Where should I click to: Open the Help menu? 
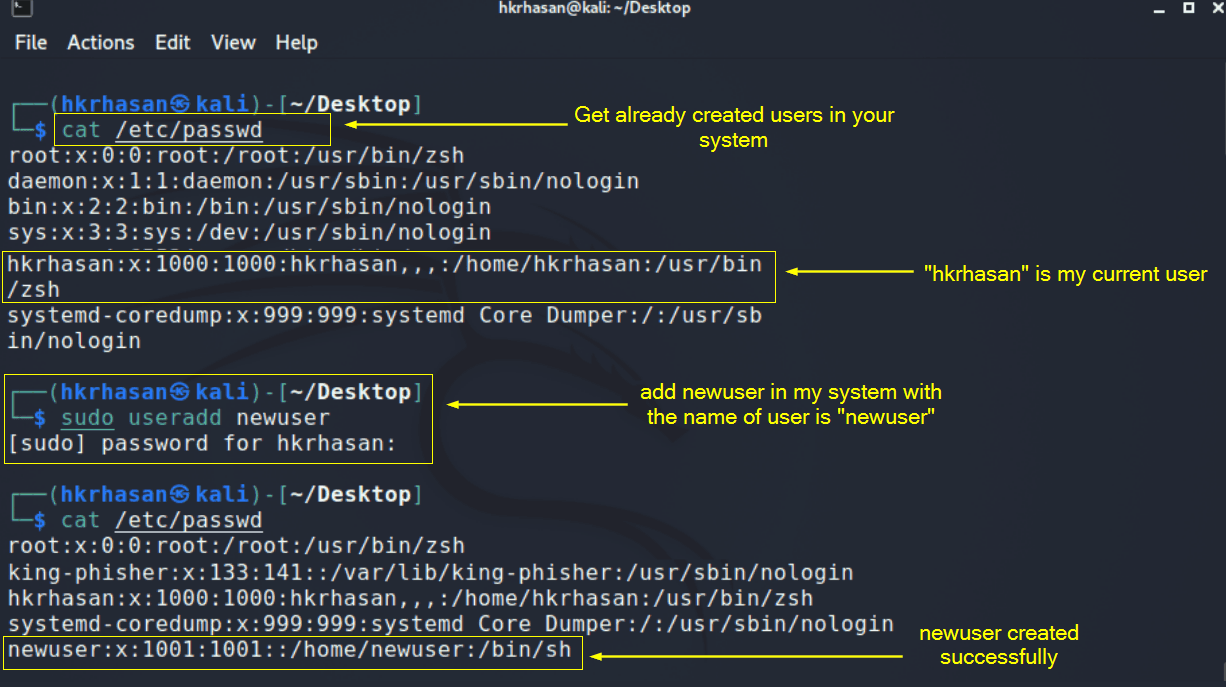296,43
